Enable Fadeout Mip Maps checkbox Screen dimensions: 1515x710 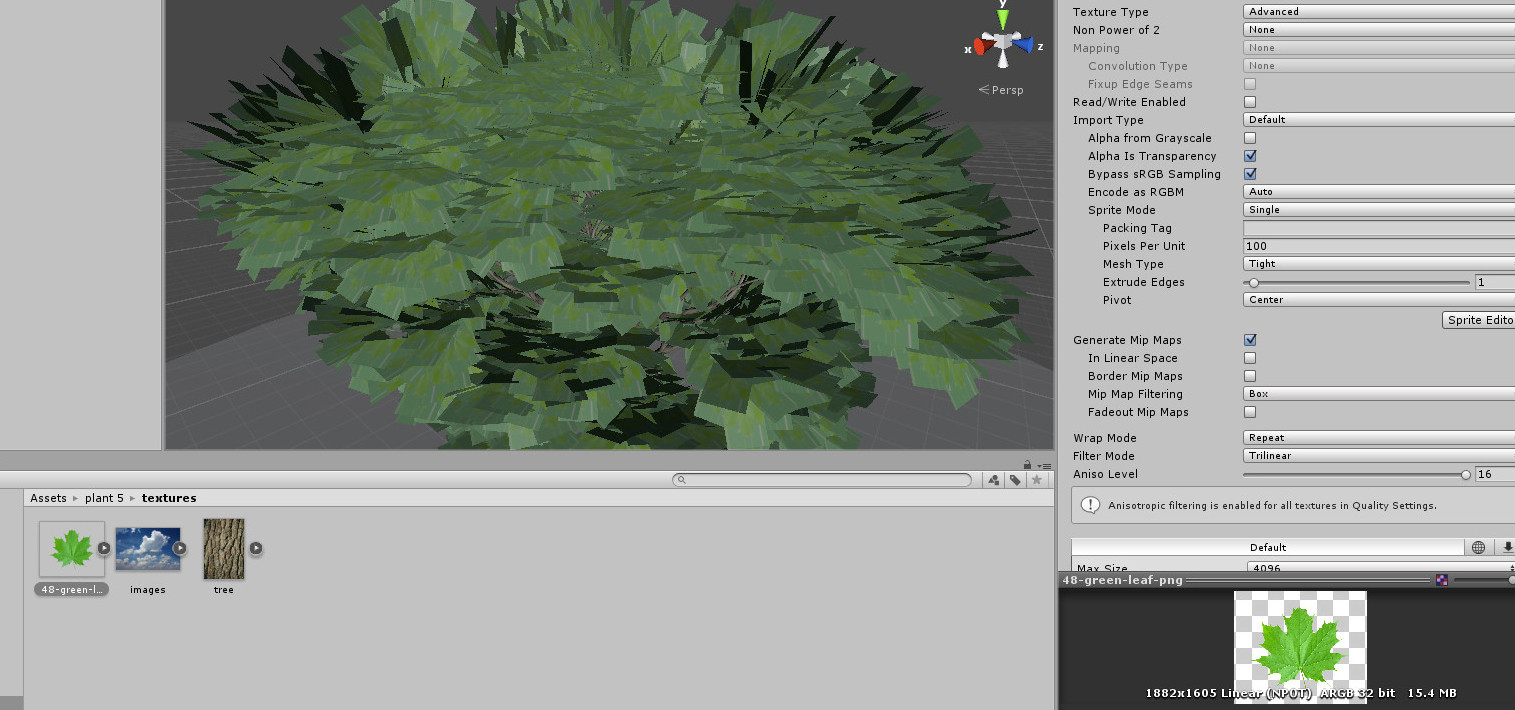(1250, 412)
